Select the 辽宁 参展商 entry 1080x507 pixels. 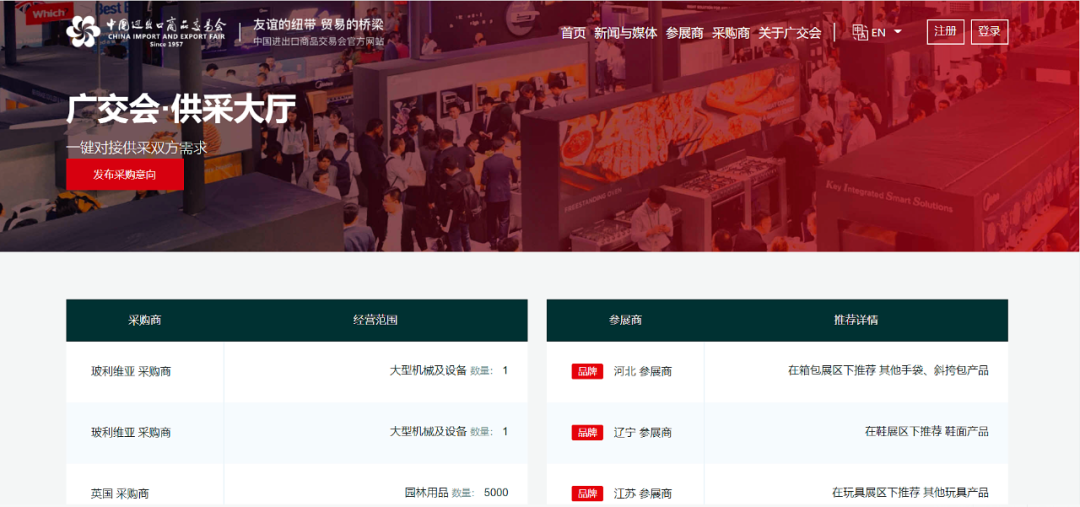tap(643, 433)
